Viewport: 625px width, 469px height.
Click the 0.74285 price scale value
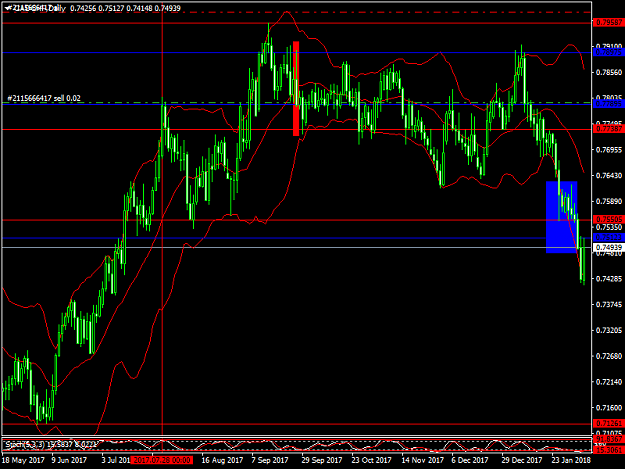(x=609, y=279)
